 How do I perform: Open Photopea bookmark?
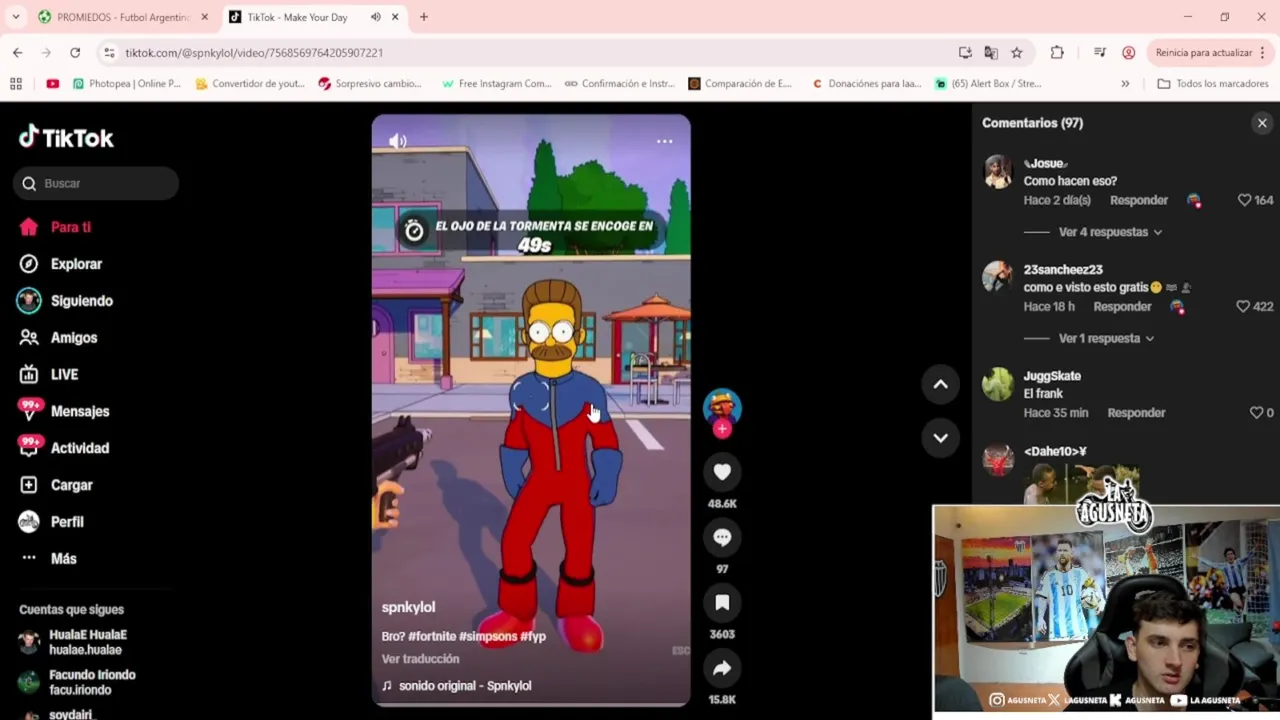[127, 84]
